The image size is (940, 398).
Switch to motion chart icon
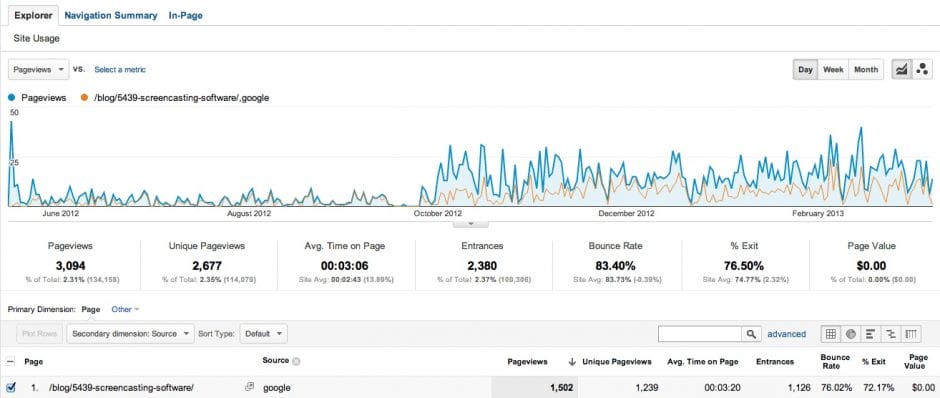coord(922,70)
